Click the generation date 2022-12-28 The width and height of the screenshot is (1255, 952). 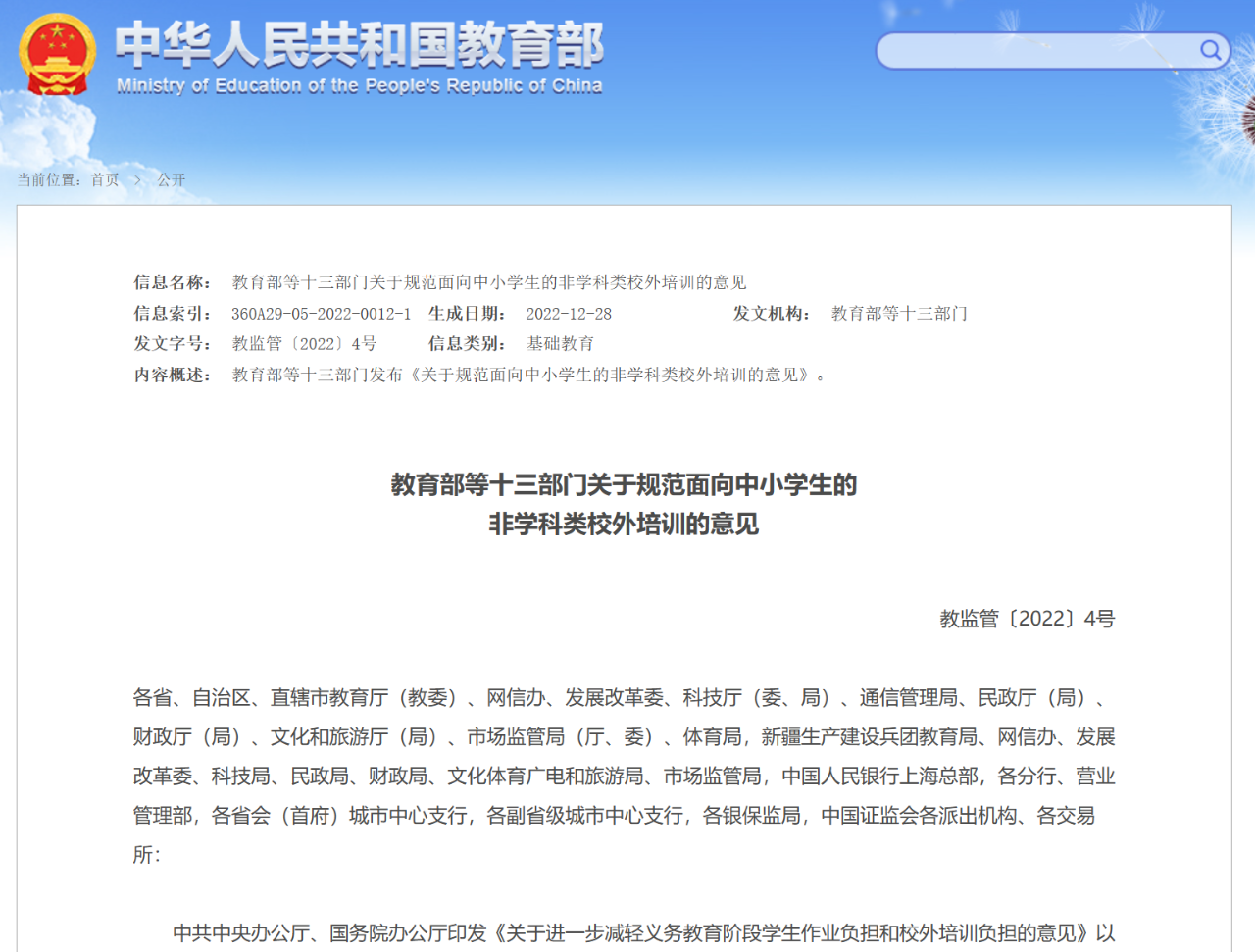(569, 314)
